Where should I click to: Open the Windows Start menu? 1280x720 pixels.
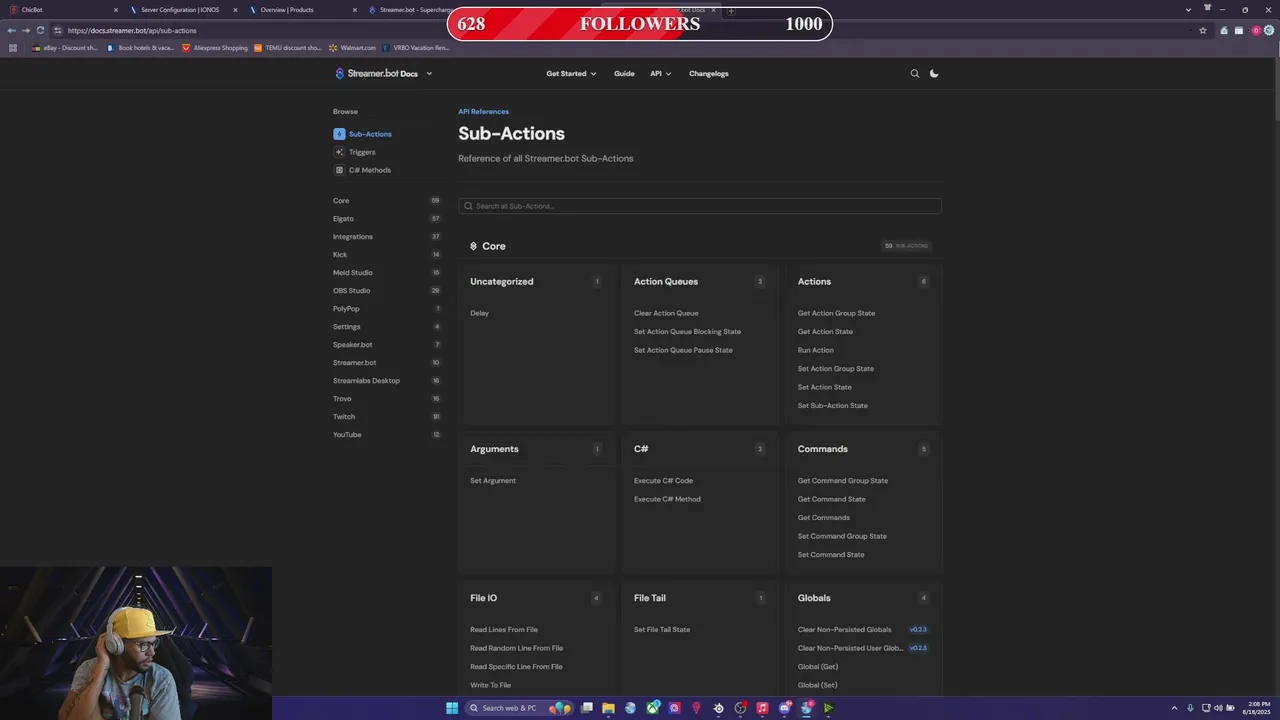452,708
